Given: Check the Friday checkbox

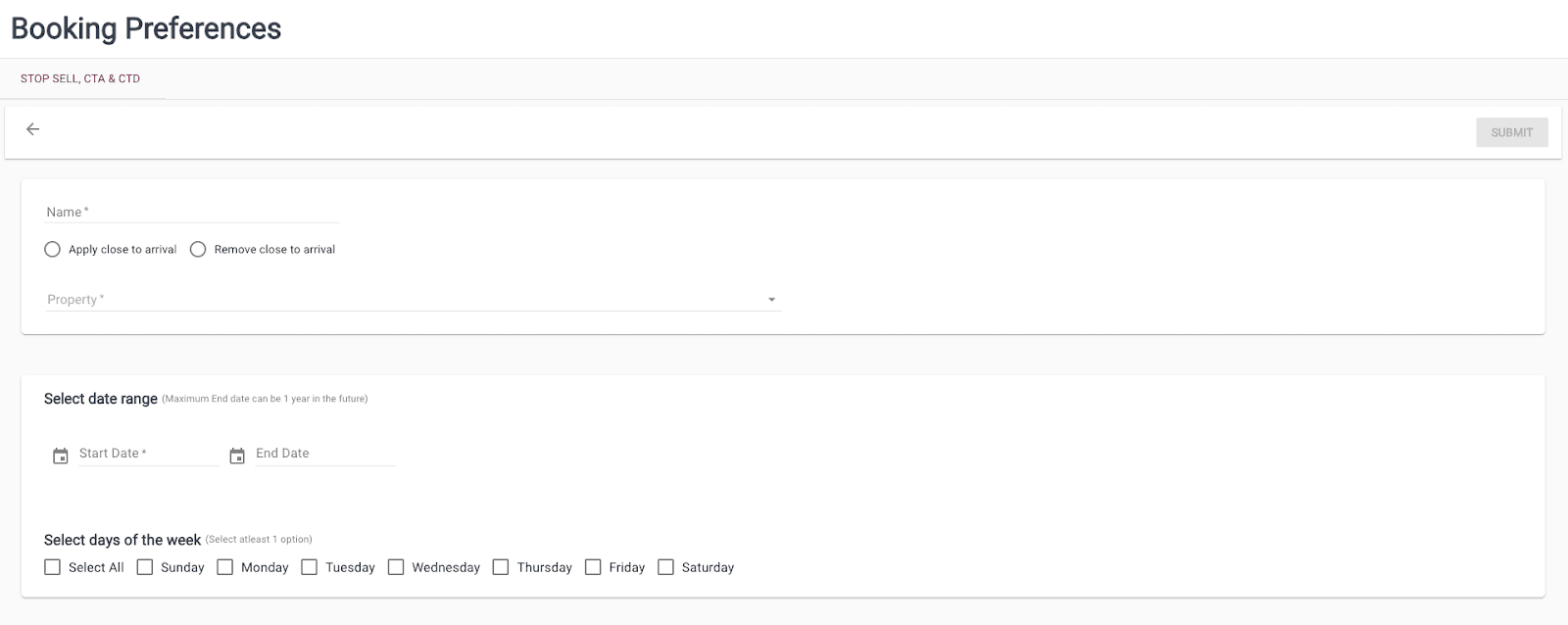Looking at the screenshot, I should point(593,567).
